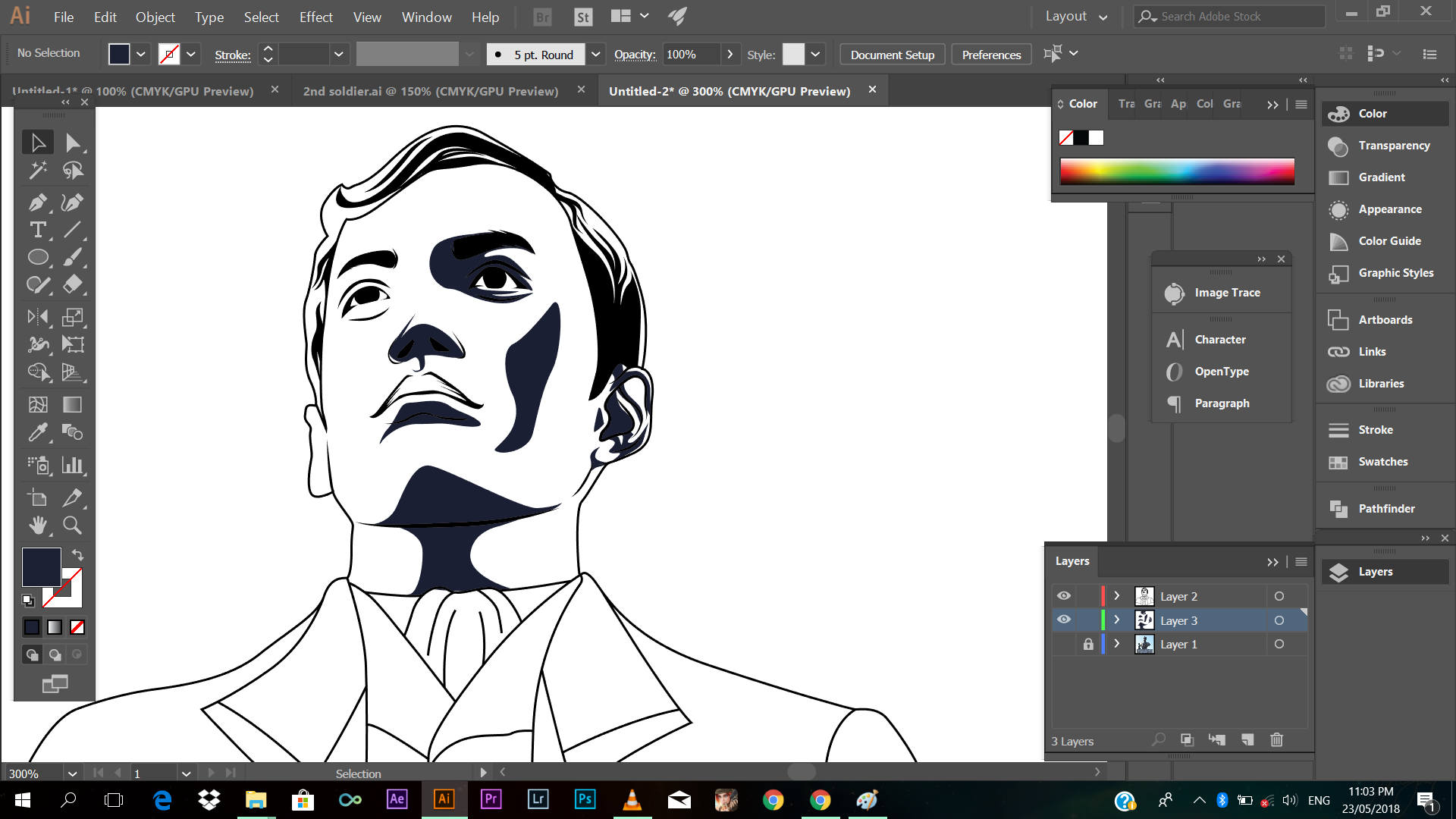
Task: Unlock Layer 1 via lock icon
Action: (x=1088, y=644)
